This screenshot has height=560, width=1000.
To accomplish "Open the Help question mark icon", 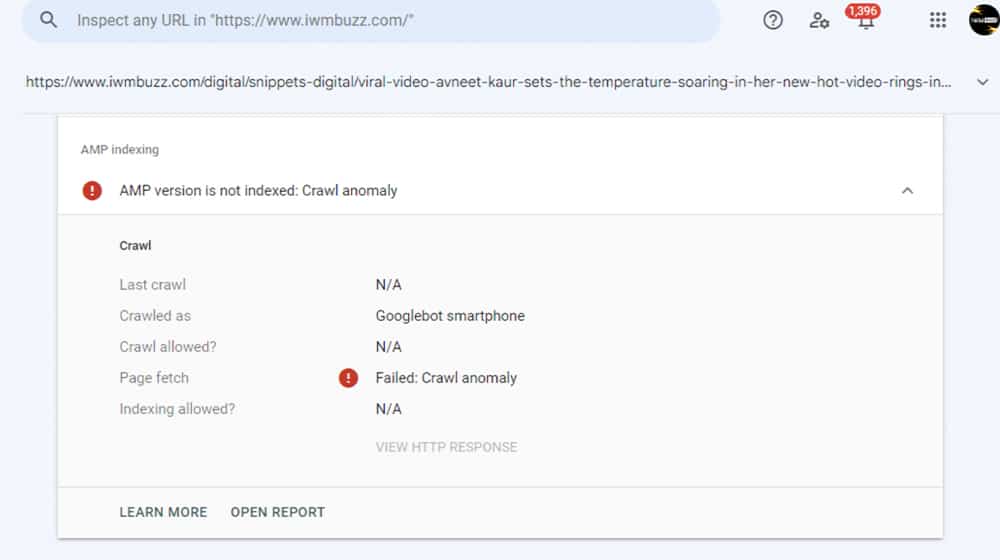I will 773,20.
